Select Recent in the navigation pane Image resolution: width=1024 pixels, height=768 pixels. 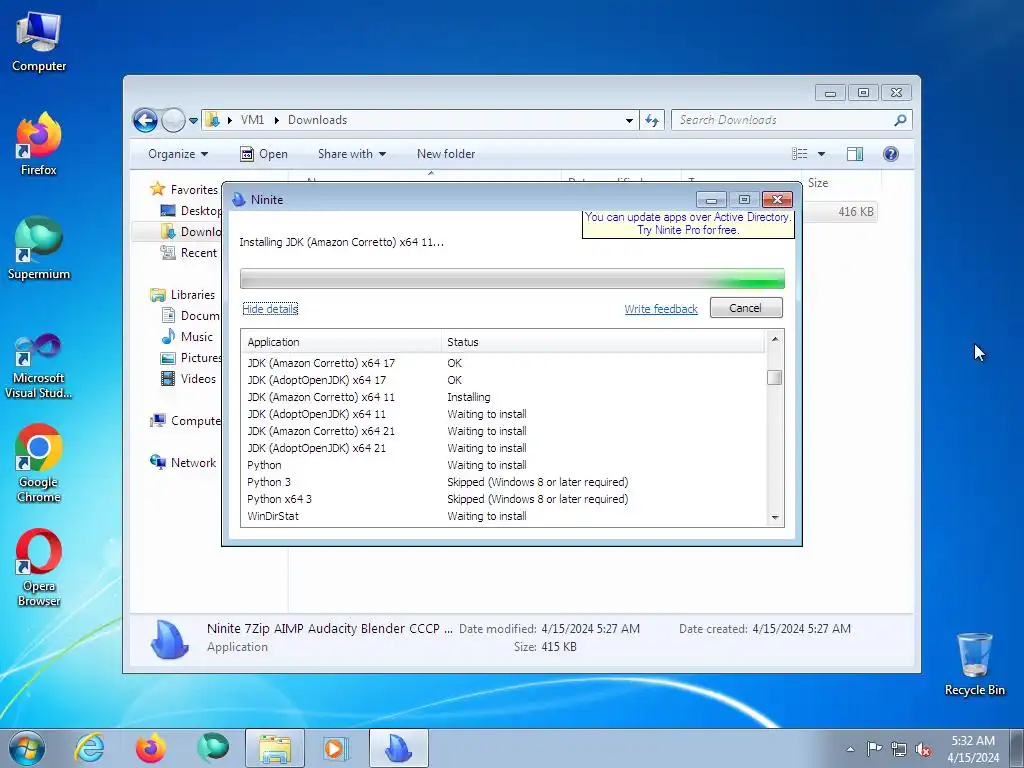[x=189, y=253]
